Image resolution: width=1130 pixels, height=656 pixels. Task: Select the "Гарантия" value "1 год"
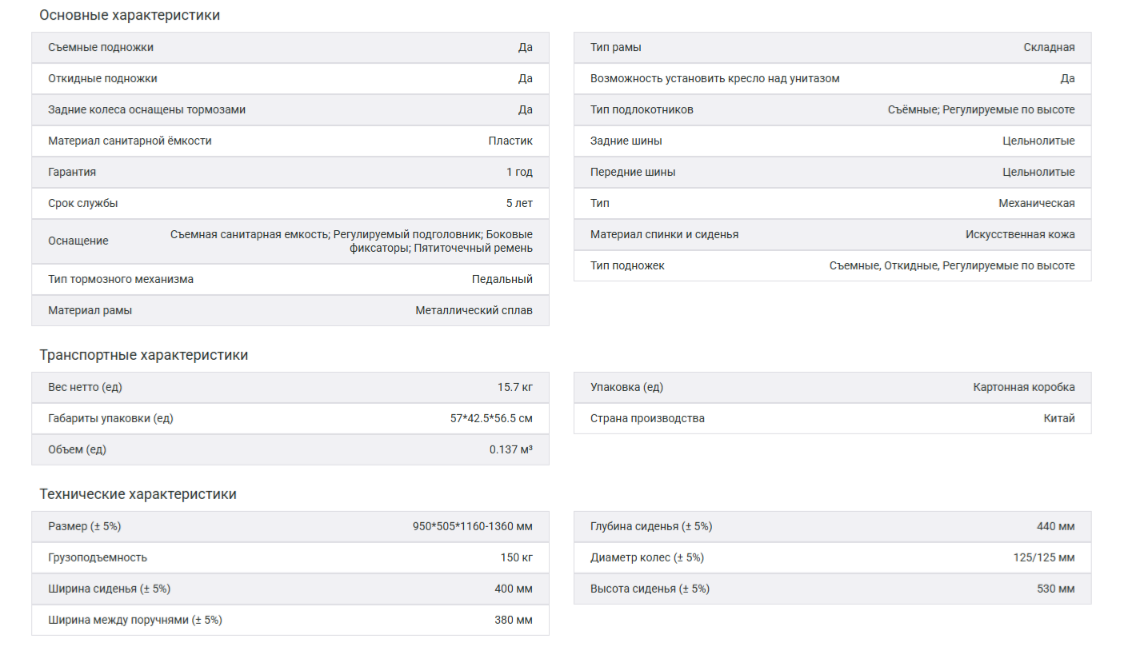pos(519,172)
